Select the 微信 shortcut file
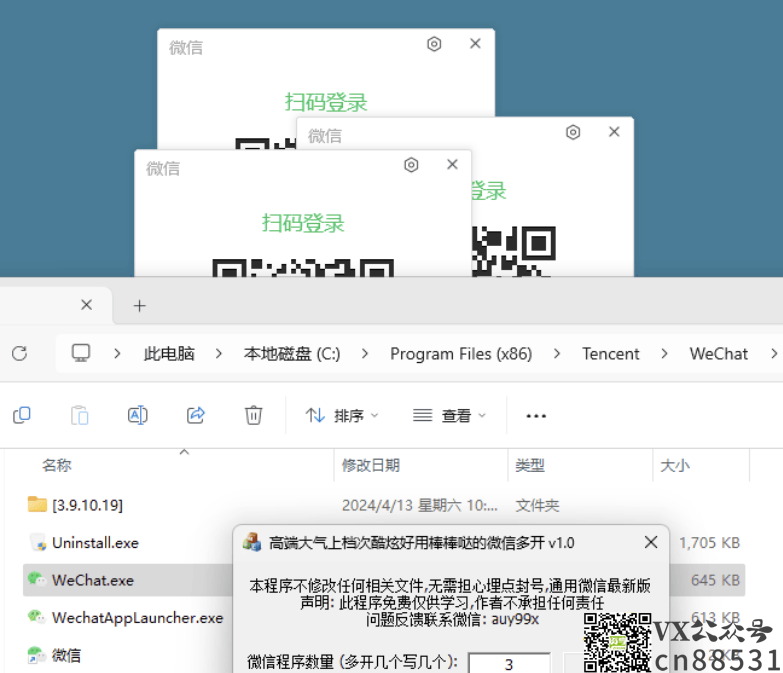The width and height of the screenshot is (783, 673). (x=66, y=655)
